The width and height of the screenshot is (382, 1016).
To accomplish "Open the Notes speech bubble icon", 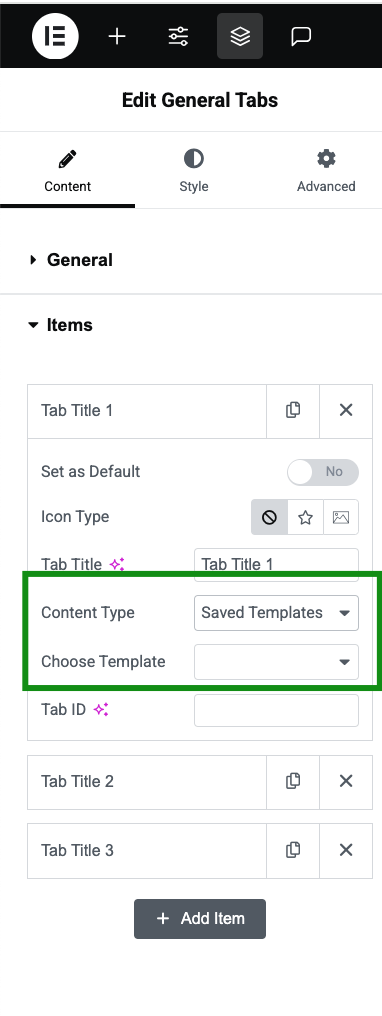I will tap(301, 36).
